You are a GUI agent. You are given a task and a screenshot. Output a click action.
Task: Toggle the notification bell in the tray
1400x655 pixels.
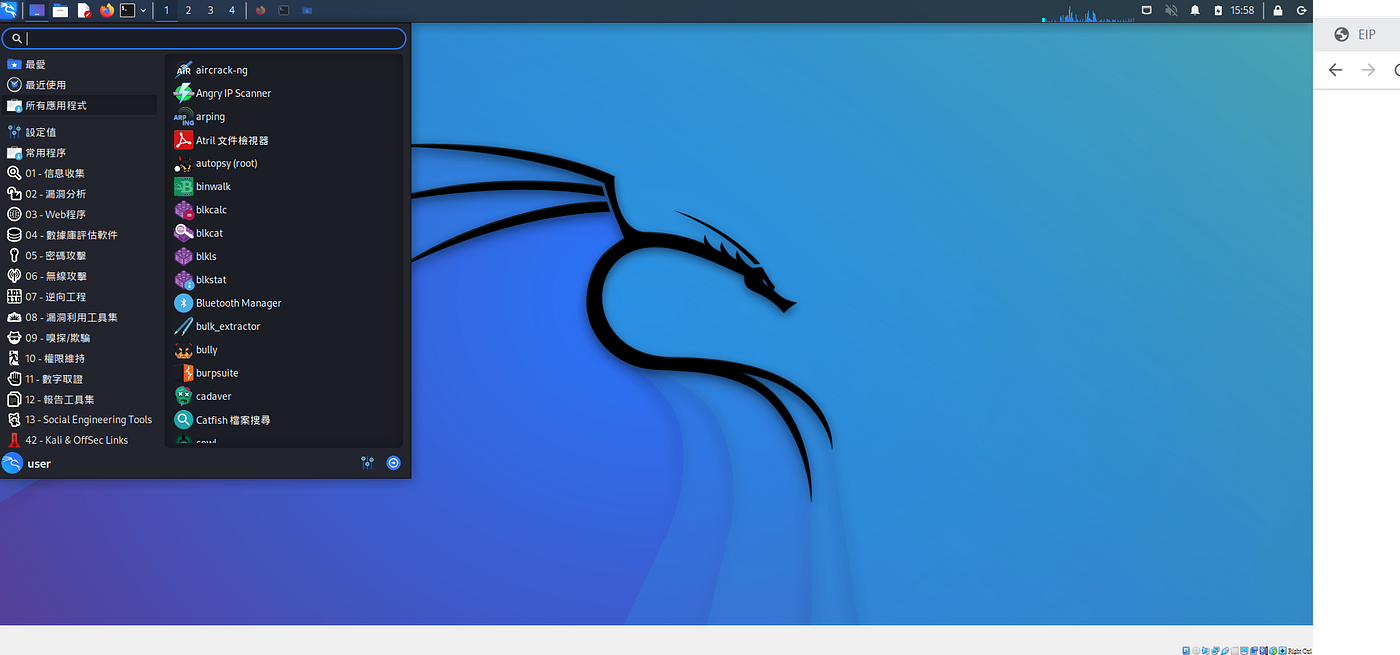click(x=1194, y=10)
